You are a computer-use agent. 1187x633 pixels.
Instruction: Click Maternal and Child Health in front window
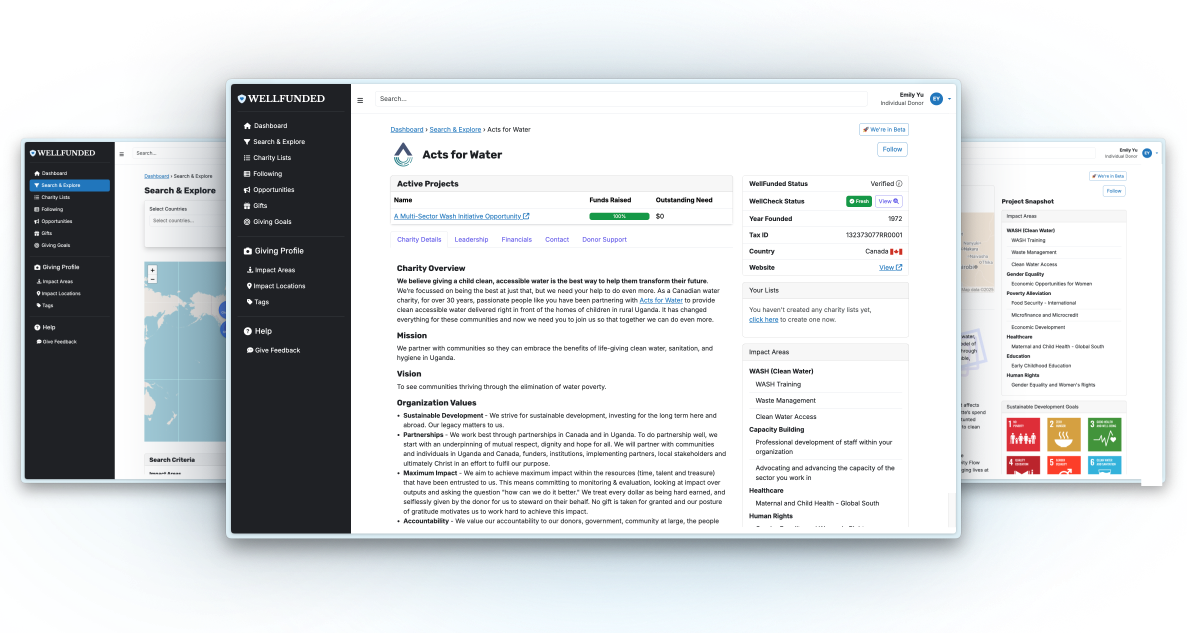[817, 504]
